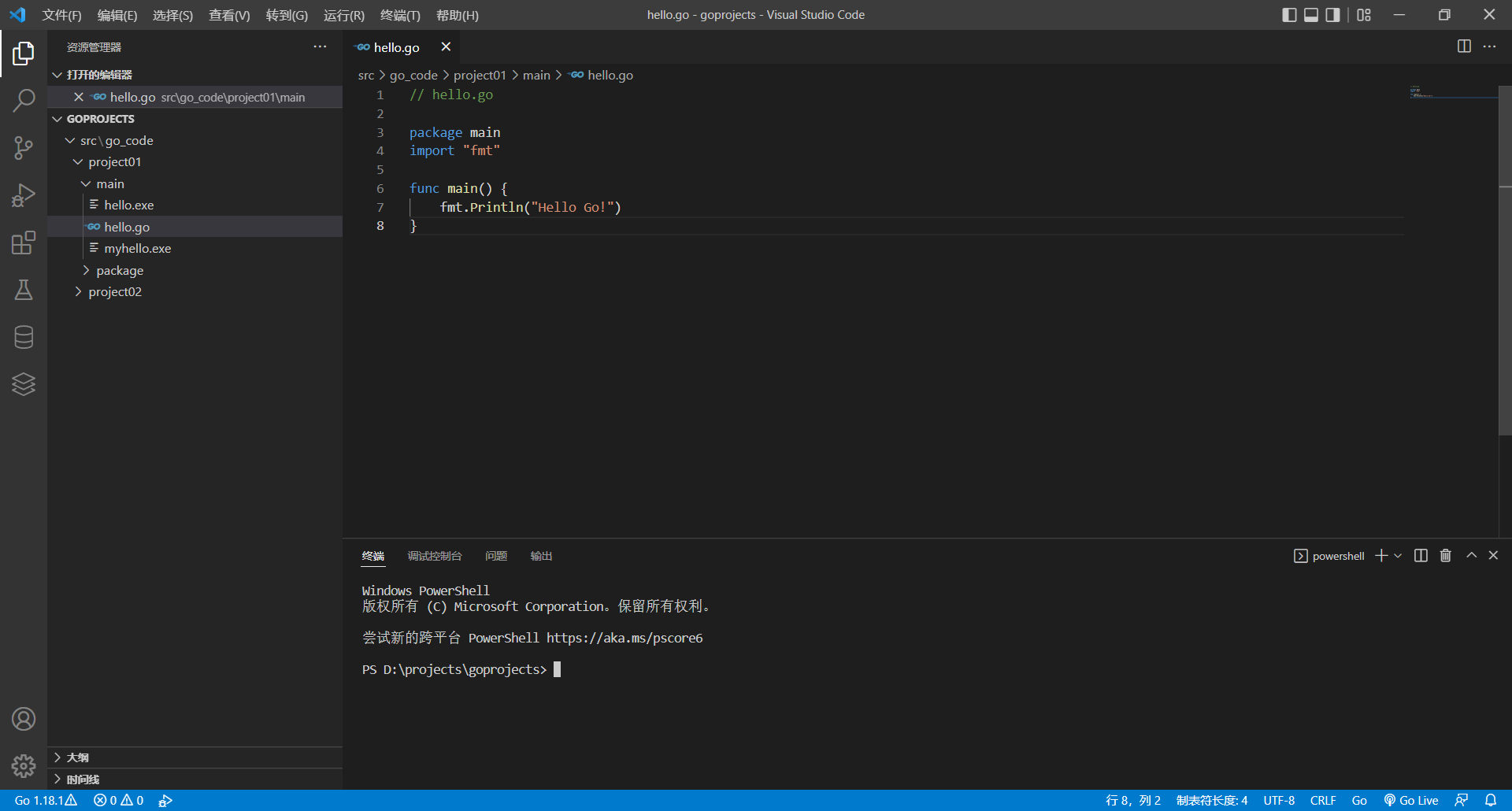Click the debug launch icon in status bar

tap(165, 800)
